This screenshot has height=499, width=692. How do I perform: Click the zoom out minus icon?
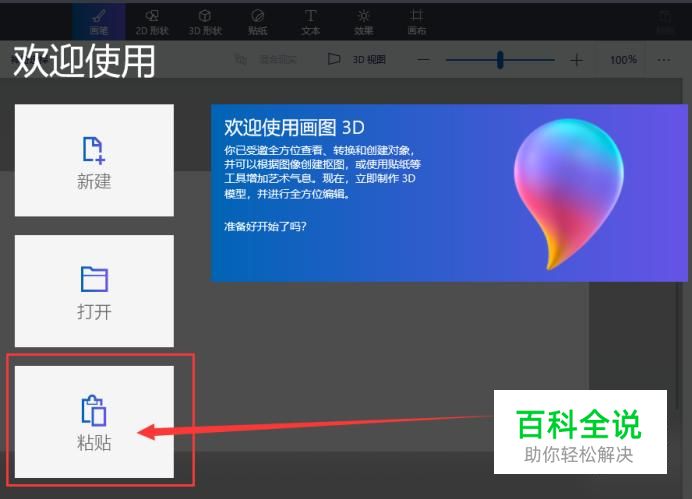point(424,60)
